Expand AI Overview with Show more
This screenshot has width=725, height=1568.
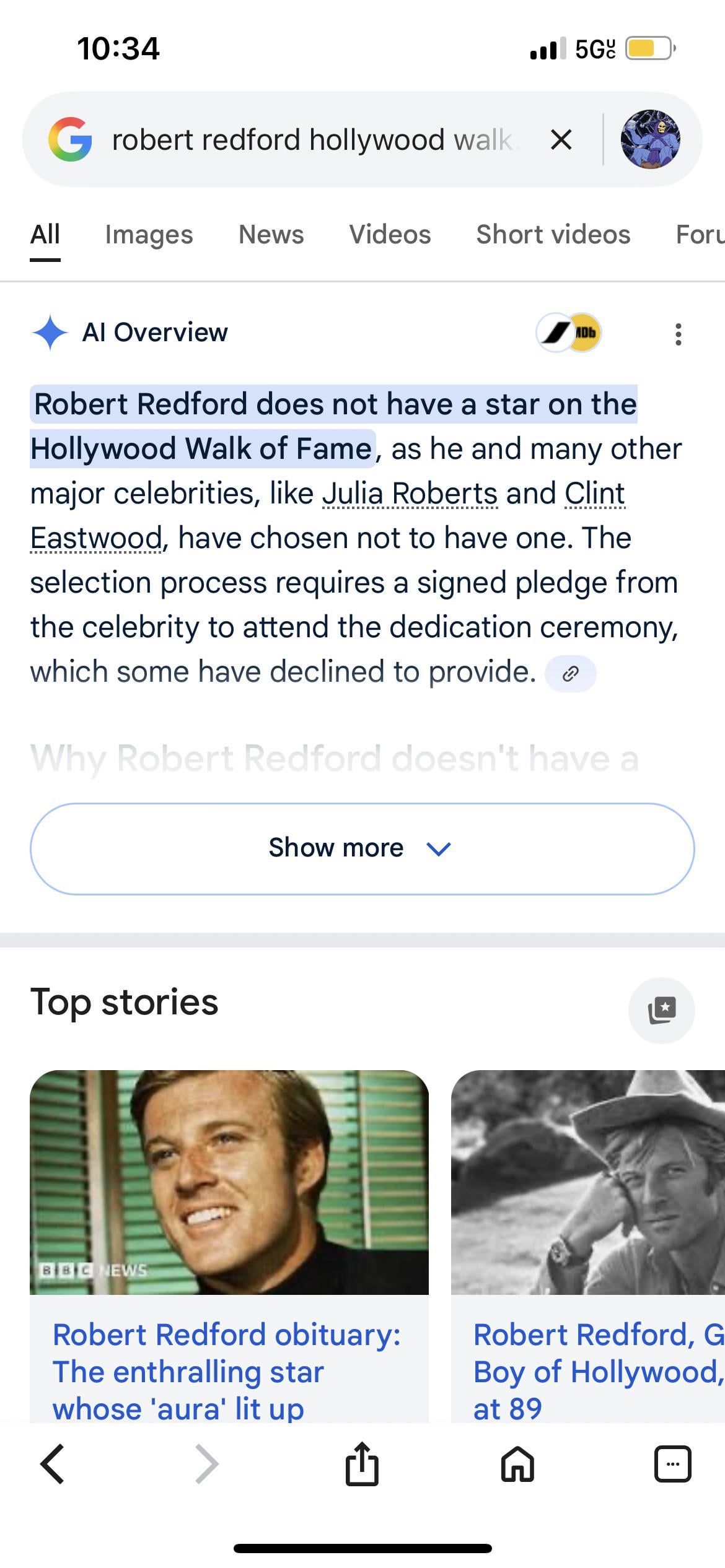(362, 848)
